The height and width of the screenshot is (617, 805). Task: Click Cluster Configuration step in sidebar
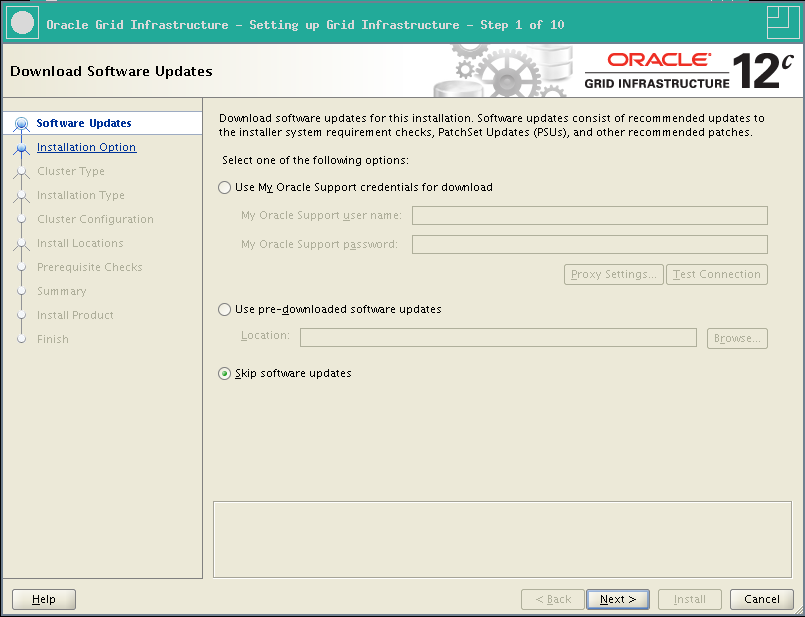[x=95, y=219]
